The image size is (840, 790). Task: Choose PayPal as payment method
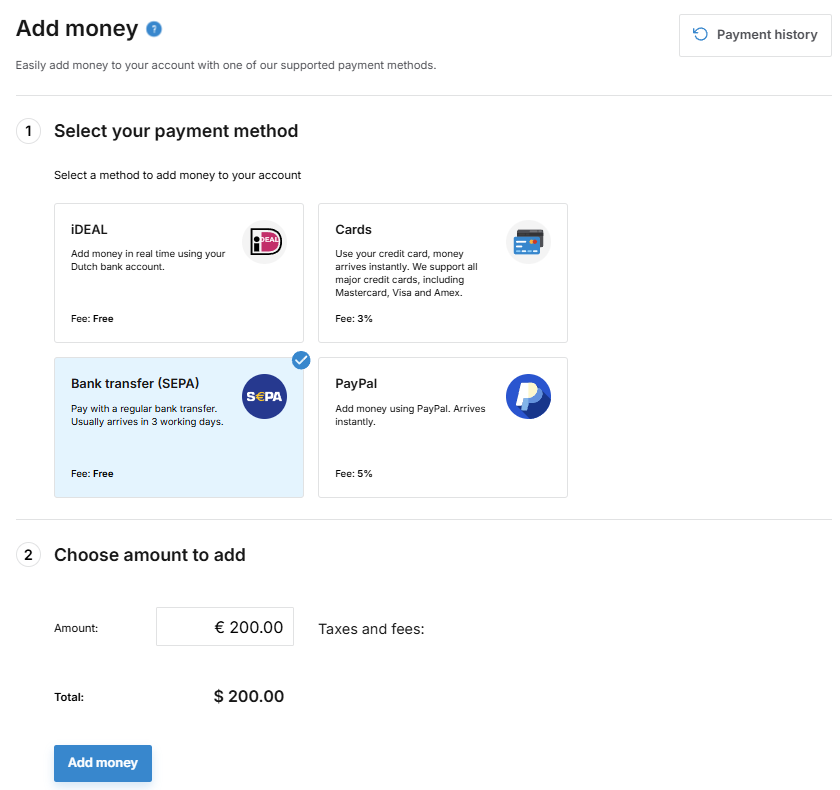point(443,427)
